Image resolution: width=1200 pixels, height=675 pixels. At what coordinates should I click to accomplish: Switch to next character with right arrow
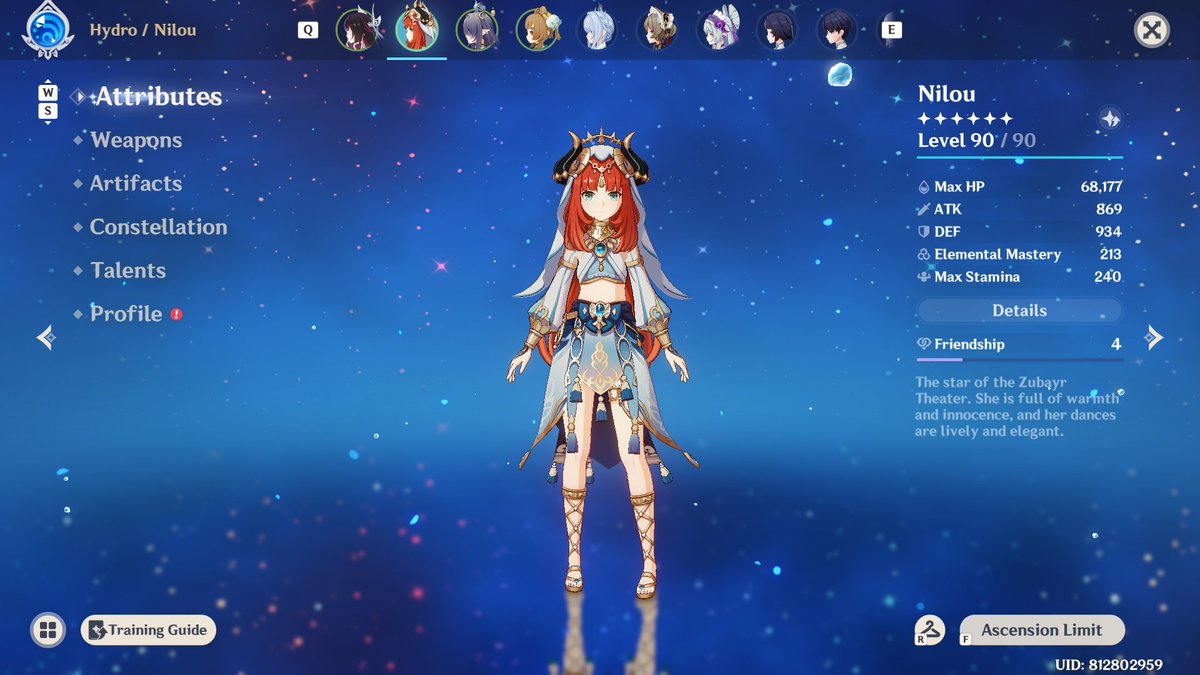click(x=1154, y=338)
